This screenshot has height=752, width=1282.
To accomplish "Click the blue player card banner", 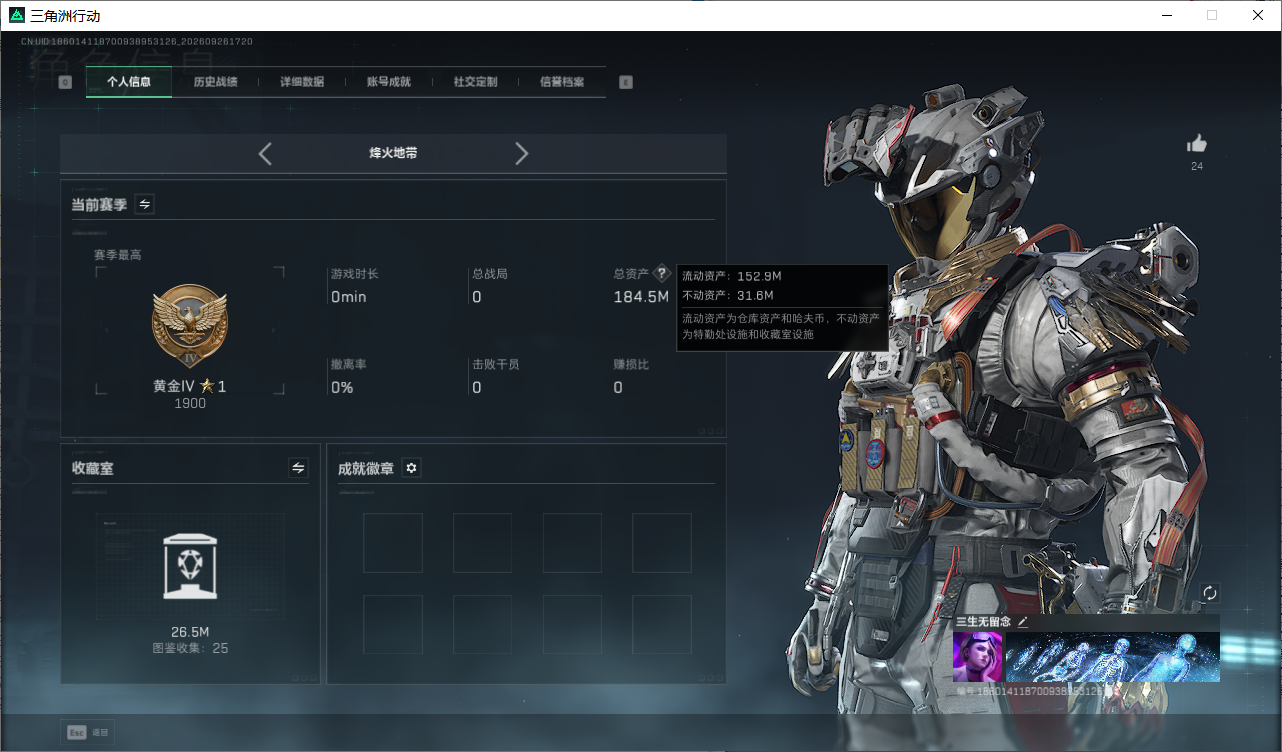I will coord(1112,656).
